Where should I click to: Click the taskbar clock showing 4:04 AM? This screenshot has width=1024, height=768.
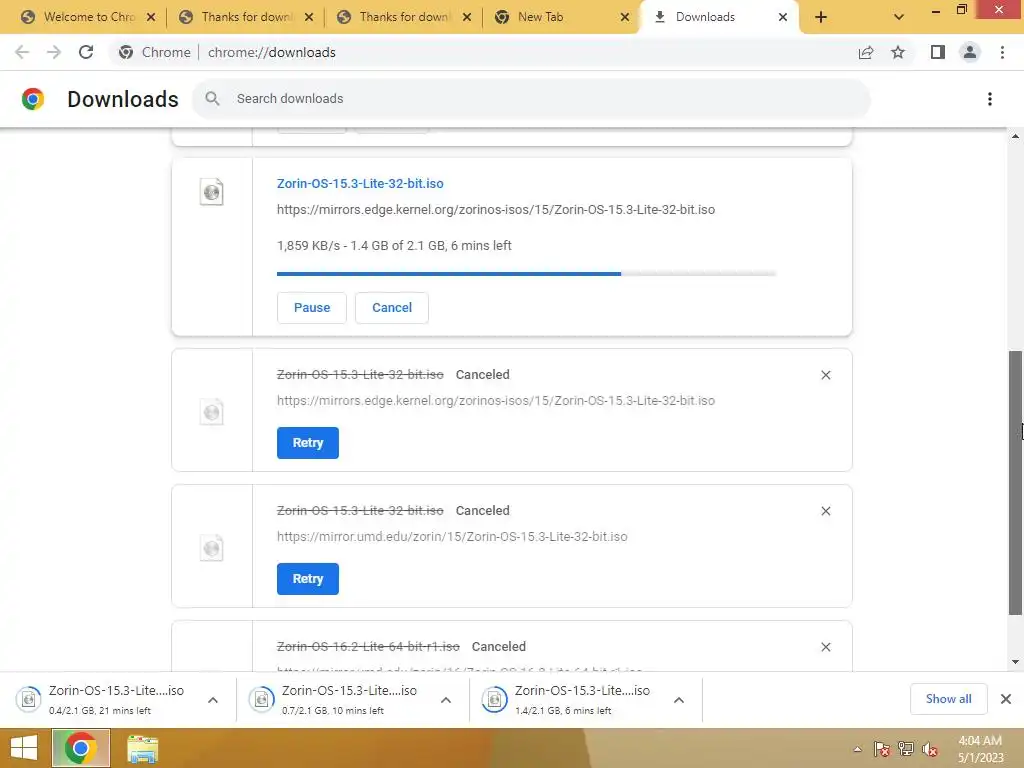[980, 749]
